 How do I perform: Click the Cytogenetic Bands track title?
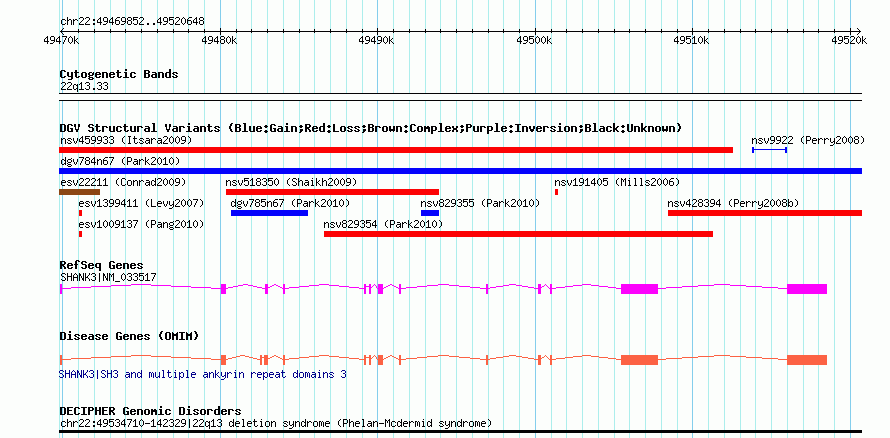[119, 74]
